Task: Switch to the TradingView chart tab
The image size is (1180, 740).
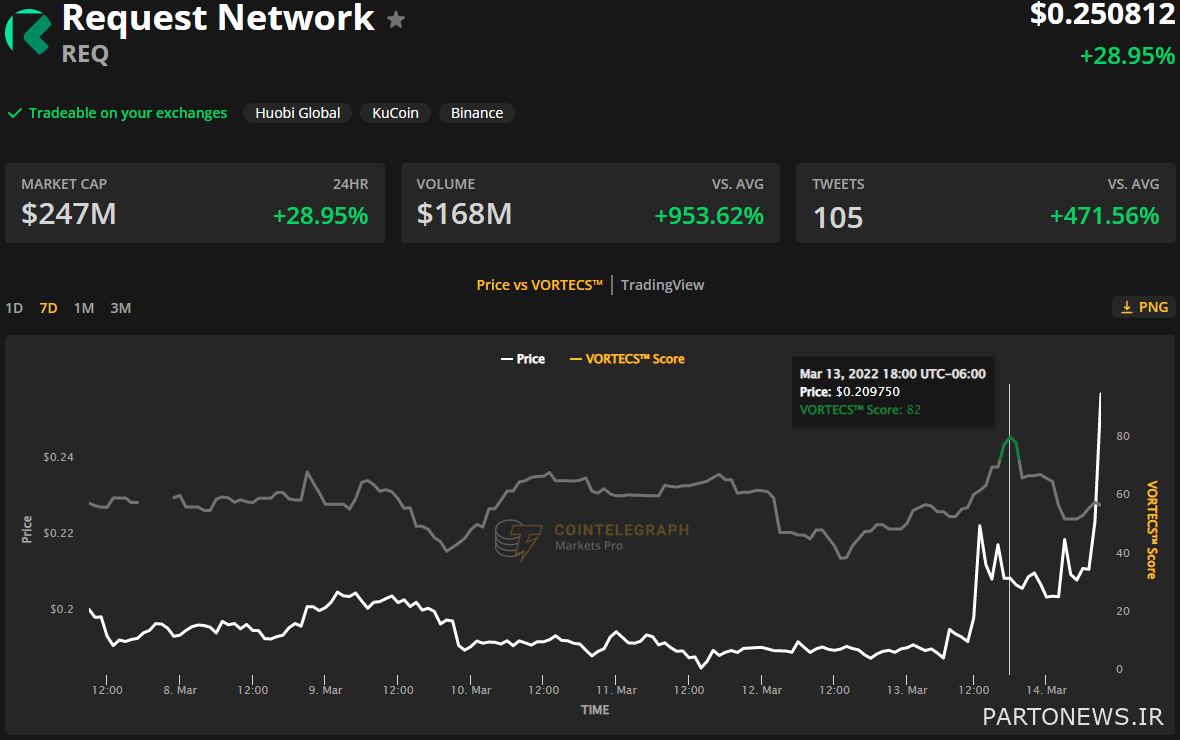Action: point(662,285)
